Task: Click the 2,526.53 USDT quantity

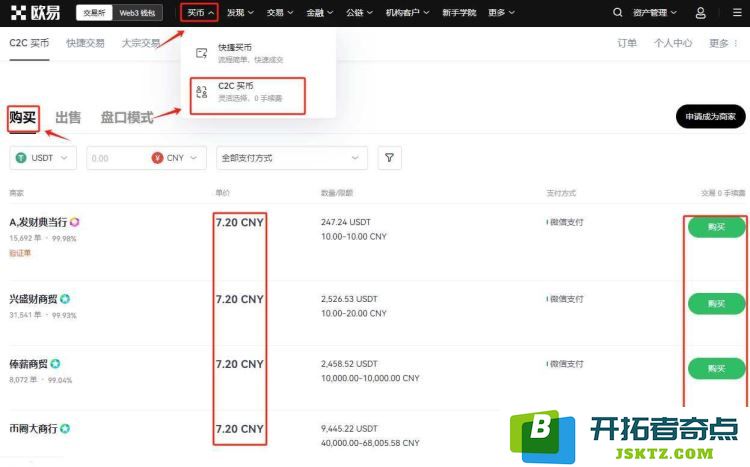Action: click(349, 299)
